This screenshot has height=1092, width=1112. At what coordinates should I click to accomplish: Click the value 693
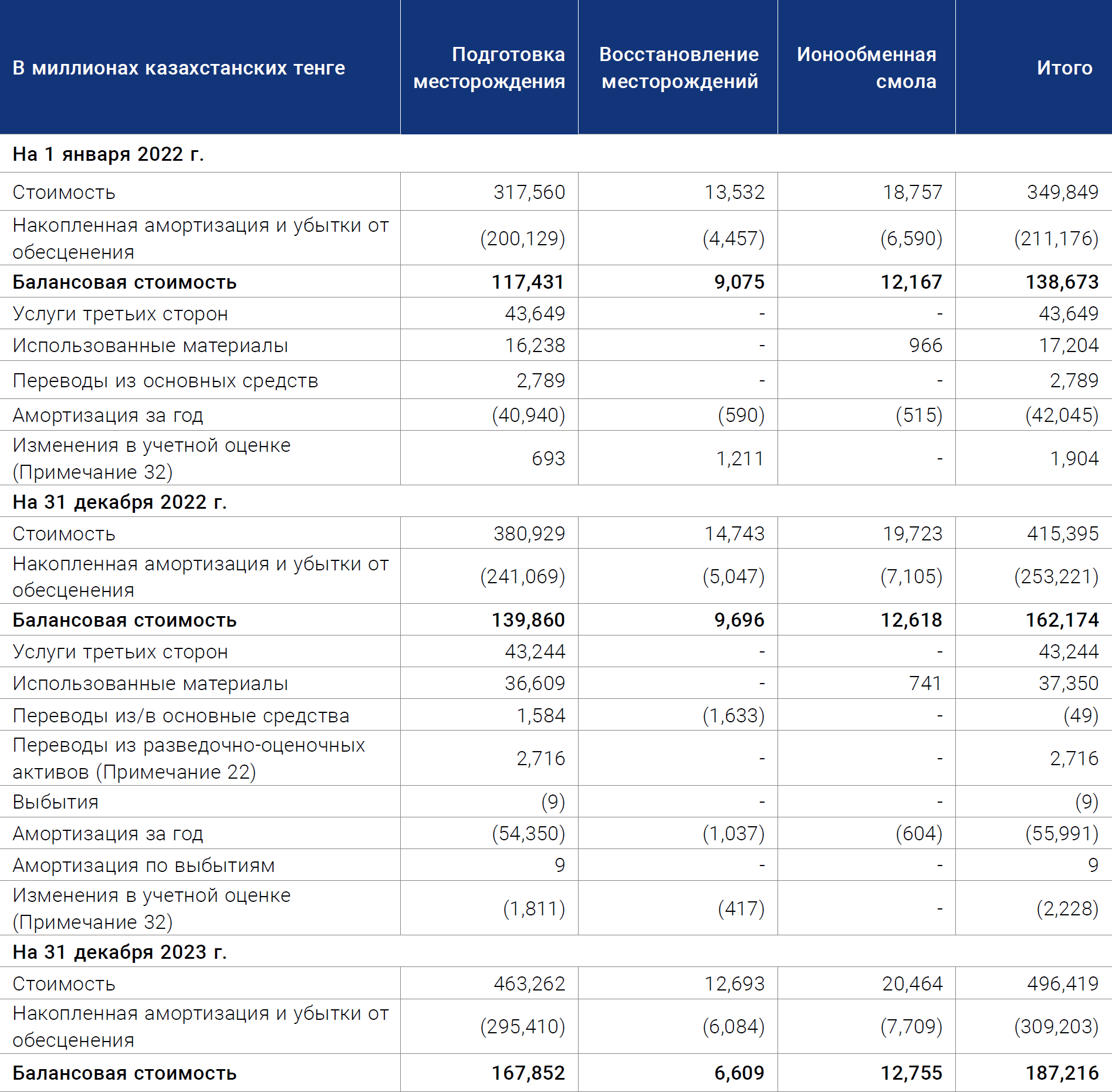tap(549, 458)
